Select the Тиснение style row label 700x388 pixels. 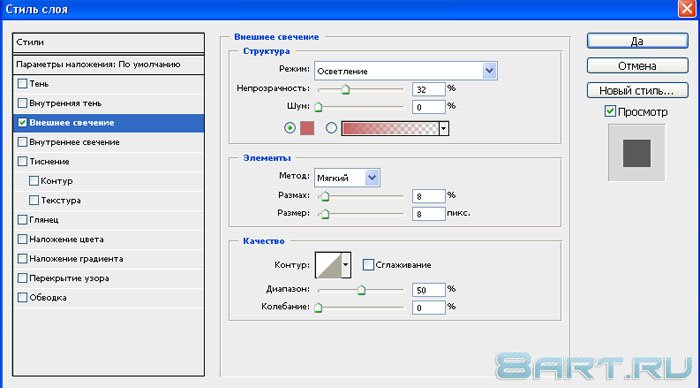pos(49,161)
